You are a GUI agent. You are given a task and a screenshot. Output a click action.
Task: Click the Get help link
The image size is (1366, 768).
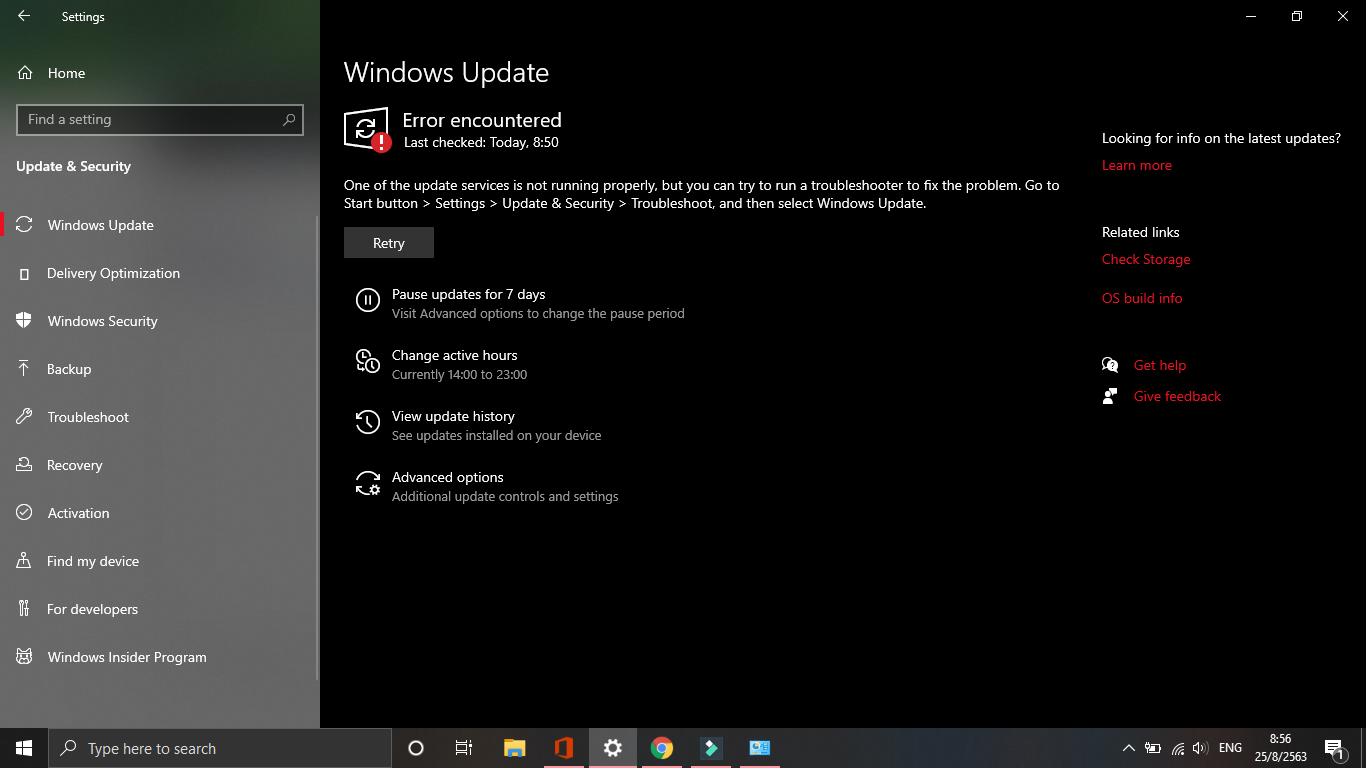[1160, 365]
